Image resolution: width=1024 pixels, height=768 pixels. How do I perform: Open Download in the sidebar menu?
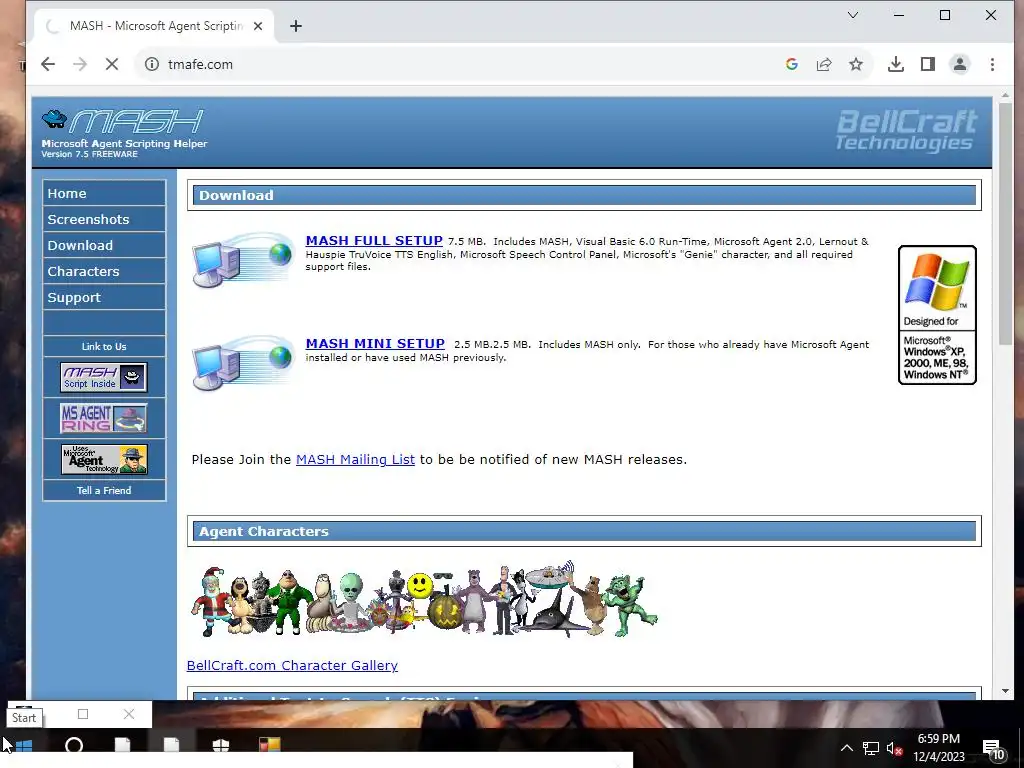[x=104, y=246]
